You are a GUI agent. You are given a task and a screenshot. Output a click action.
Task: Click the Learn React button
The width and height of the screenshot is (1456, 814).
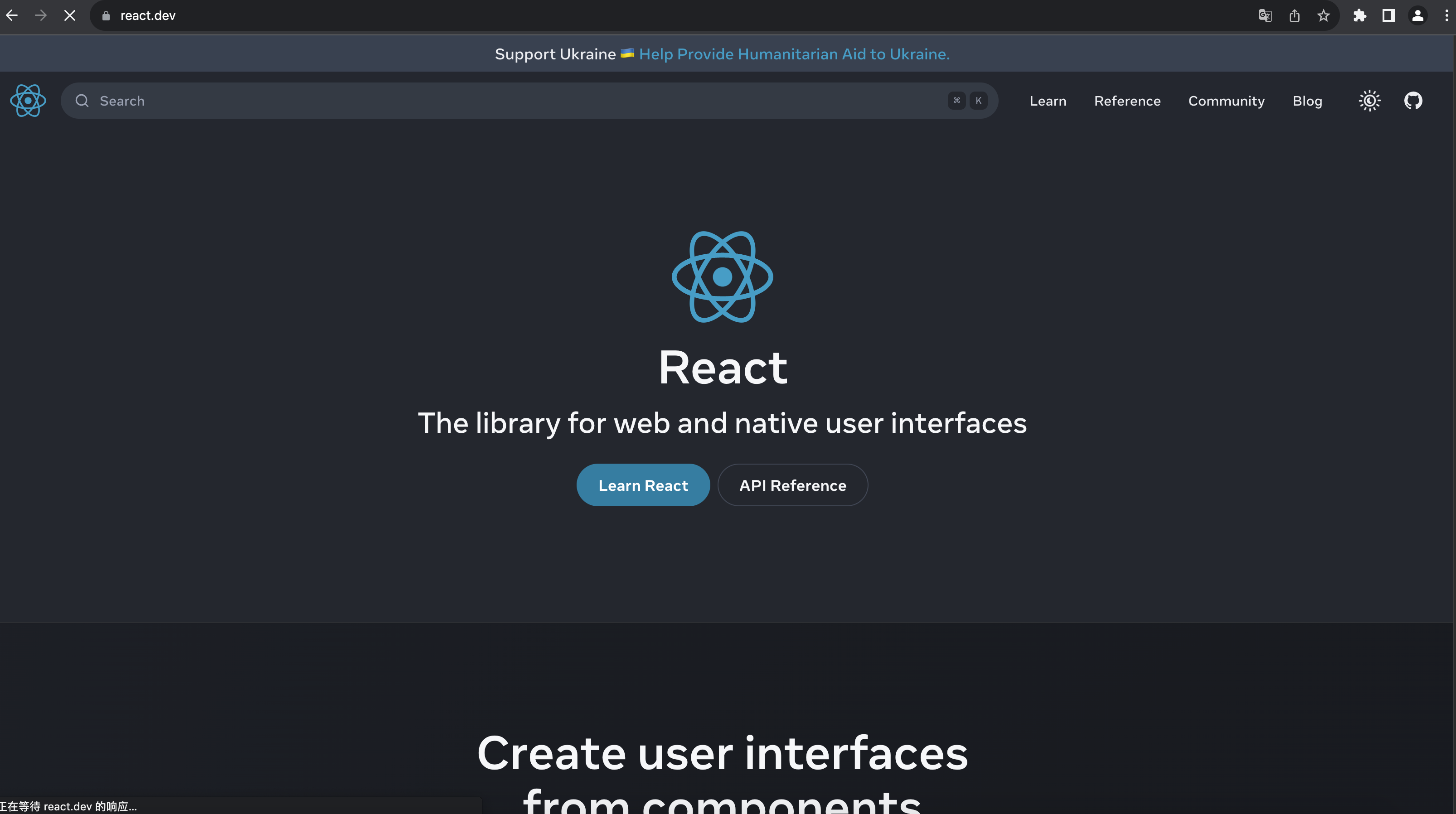tap(643, 485)
